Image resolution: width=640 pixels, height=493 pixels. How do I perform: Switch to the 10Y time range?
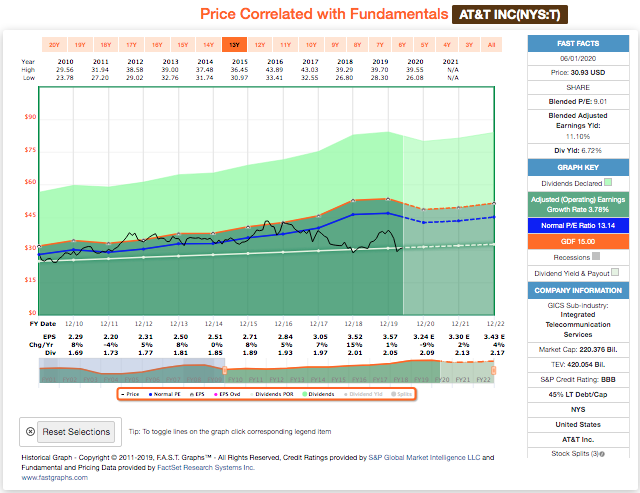coord(311,45)
